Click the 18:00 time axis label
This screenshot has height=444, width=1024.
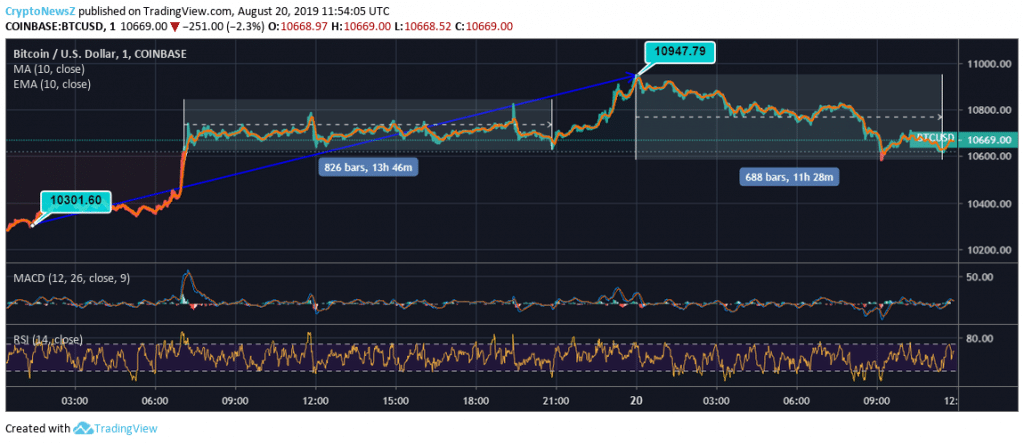click(475, 400)
